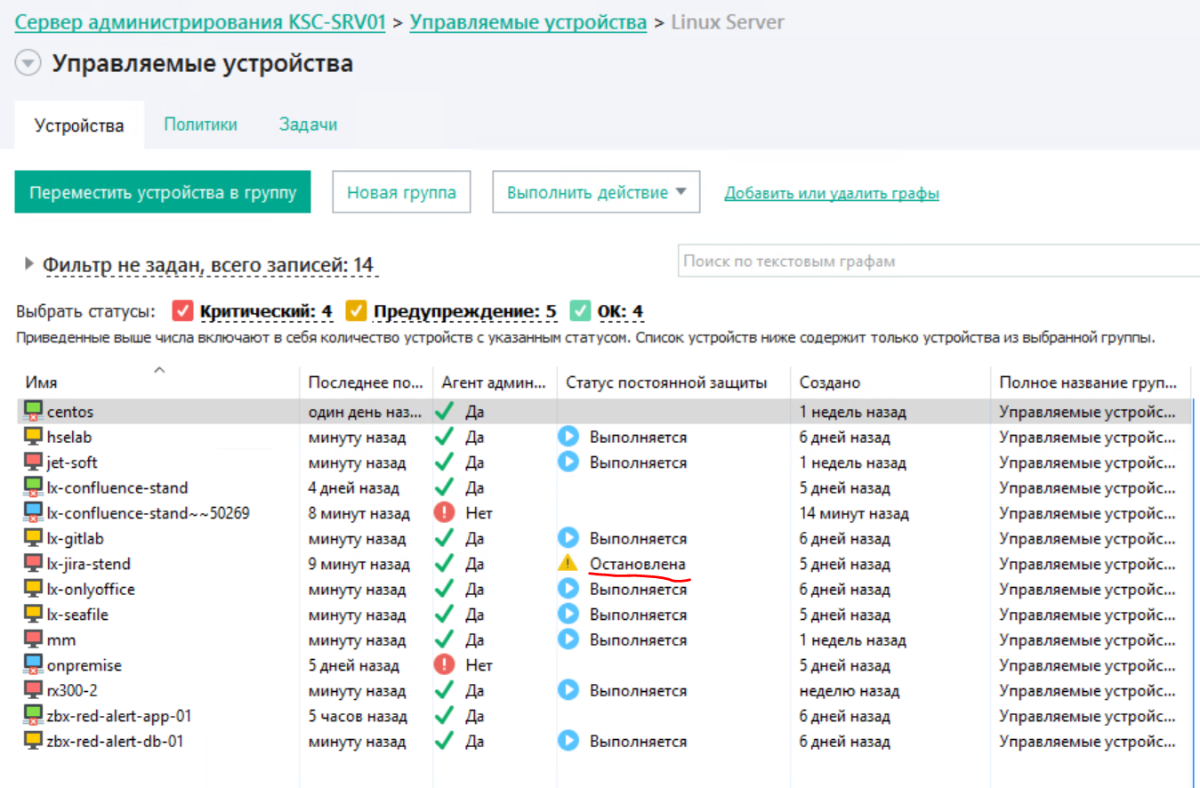Click Переместить устройства в группу button
Viewport: 1200px width, 788px height.
pos(163,192)
